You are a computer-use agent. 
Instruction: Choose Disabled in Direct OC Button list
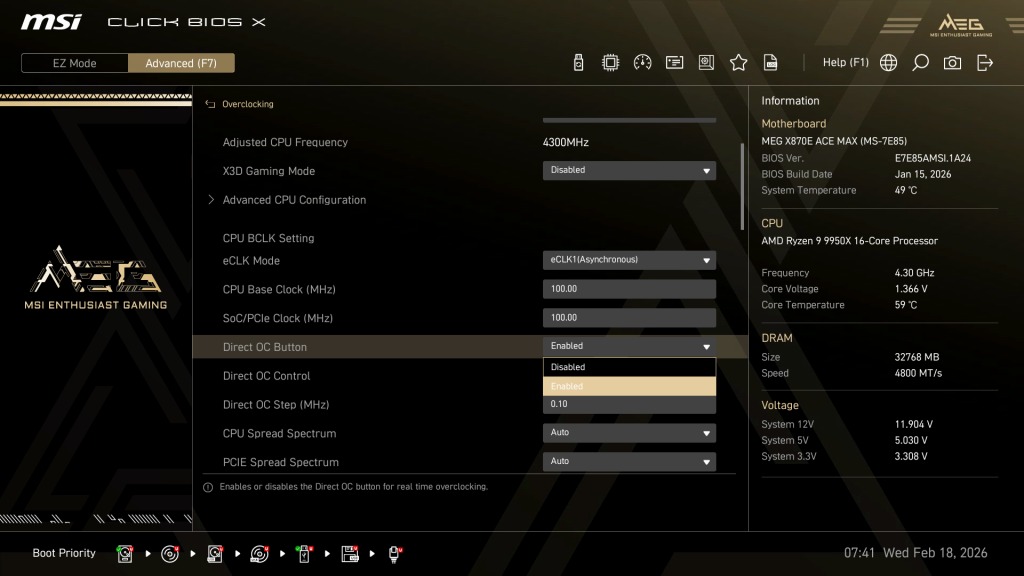[x=629, y=367]
